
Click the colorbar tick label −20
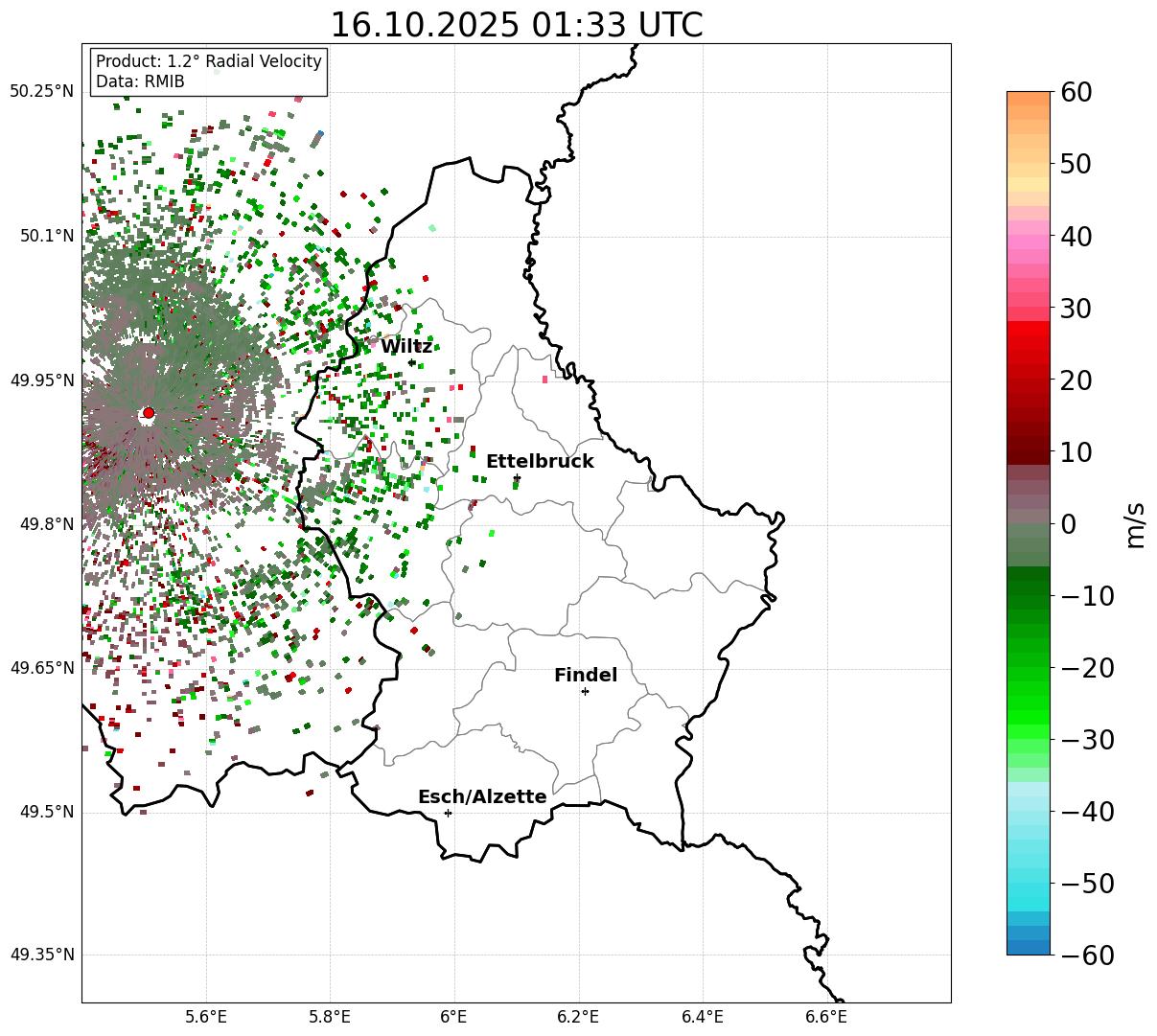tap(1087, 668)
